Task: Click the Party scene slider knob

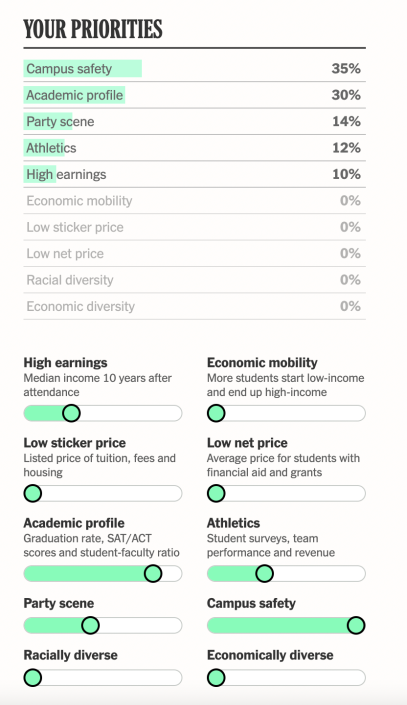Action: pyautogui.click(x=90, y=625)
